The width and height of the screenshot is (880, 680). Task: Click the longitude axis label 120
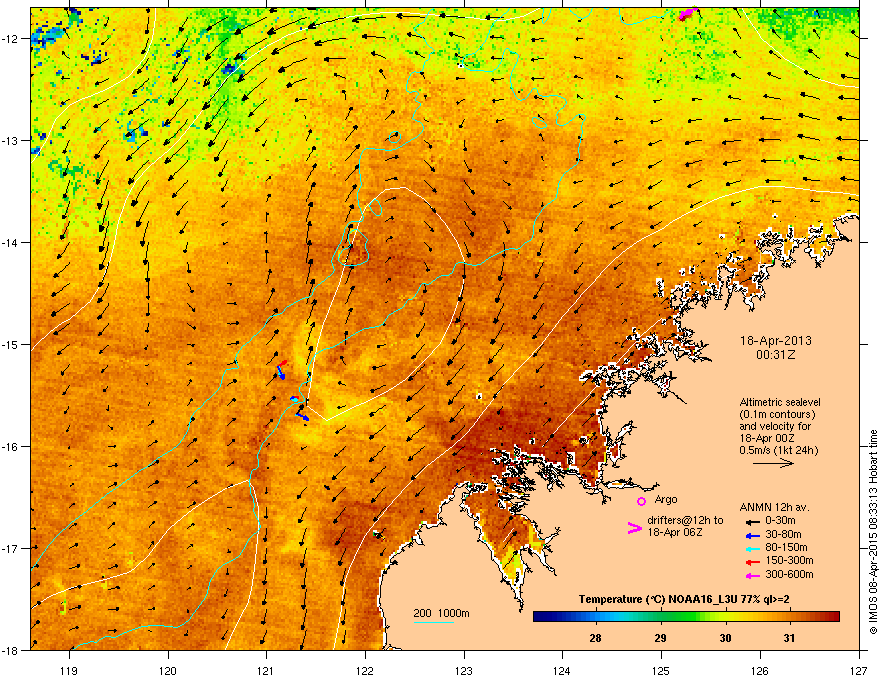168,670
